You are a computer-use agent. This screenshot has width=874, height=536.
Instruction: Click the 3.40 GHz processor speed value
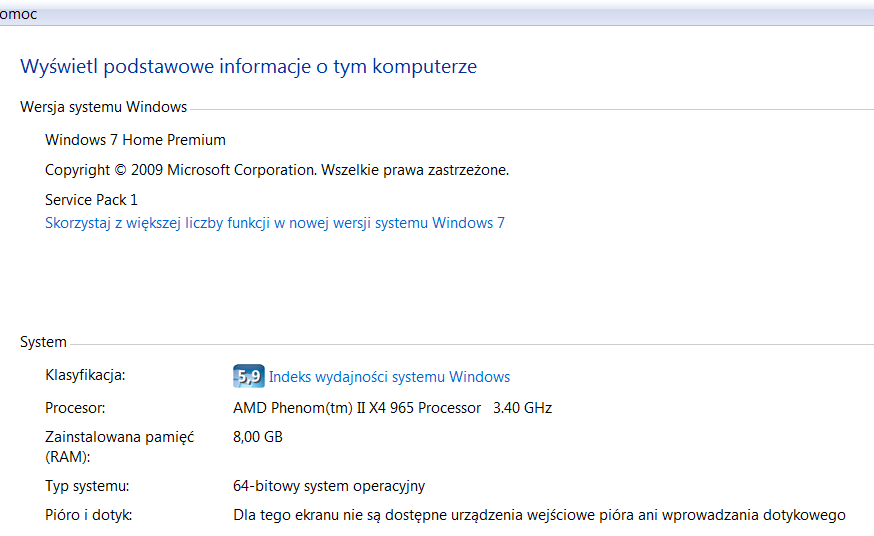pos(522,408)
